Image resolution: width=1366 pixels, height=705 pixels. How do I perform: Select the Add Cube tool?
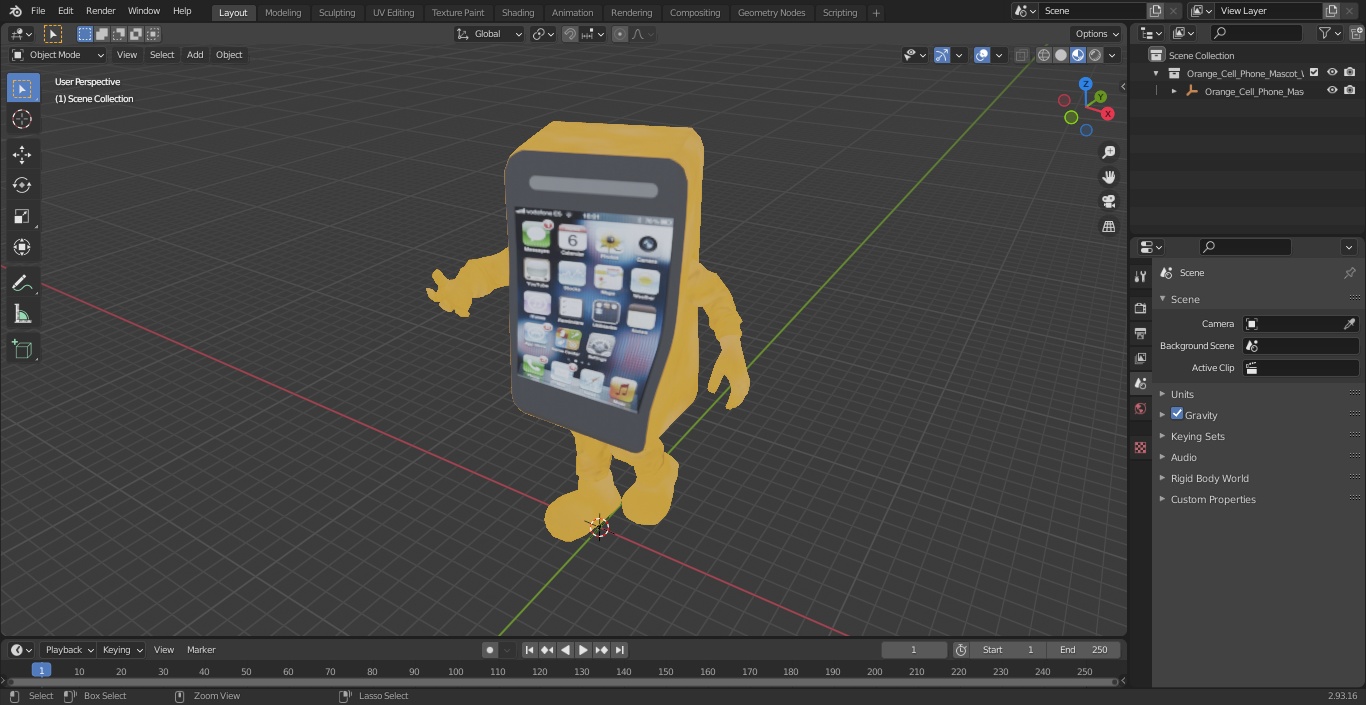coord(22,350)
